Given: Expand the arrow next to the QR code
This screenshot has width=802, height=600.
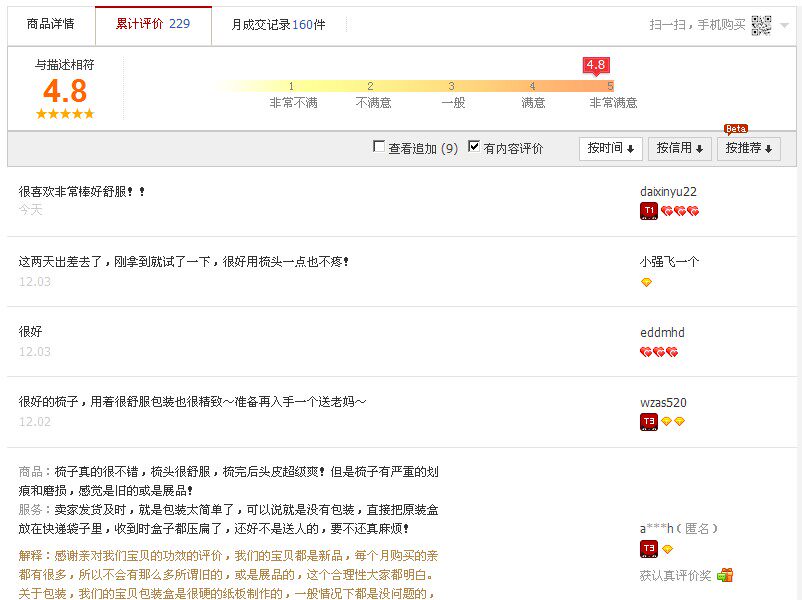Looking at the screenshot, I should pos(784,25).
